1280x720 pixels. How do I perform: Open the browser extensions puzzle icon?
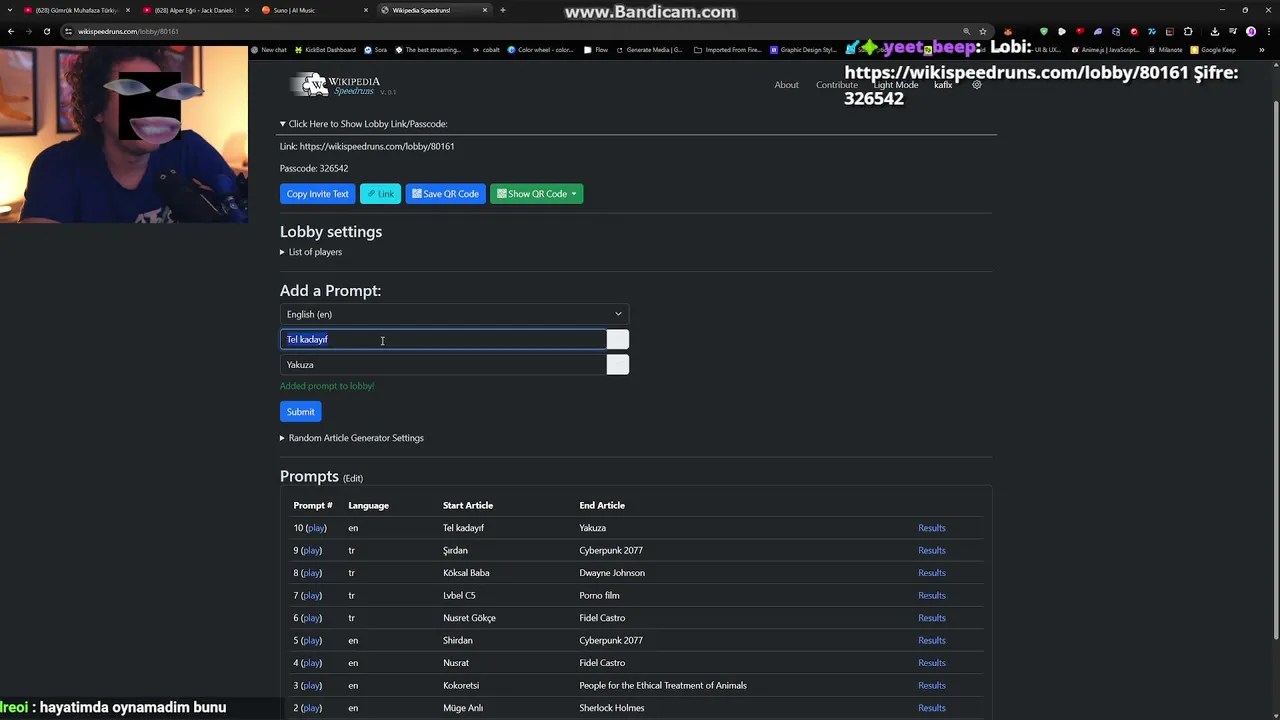click(1188, 31)
